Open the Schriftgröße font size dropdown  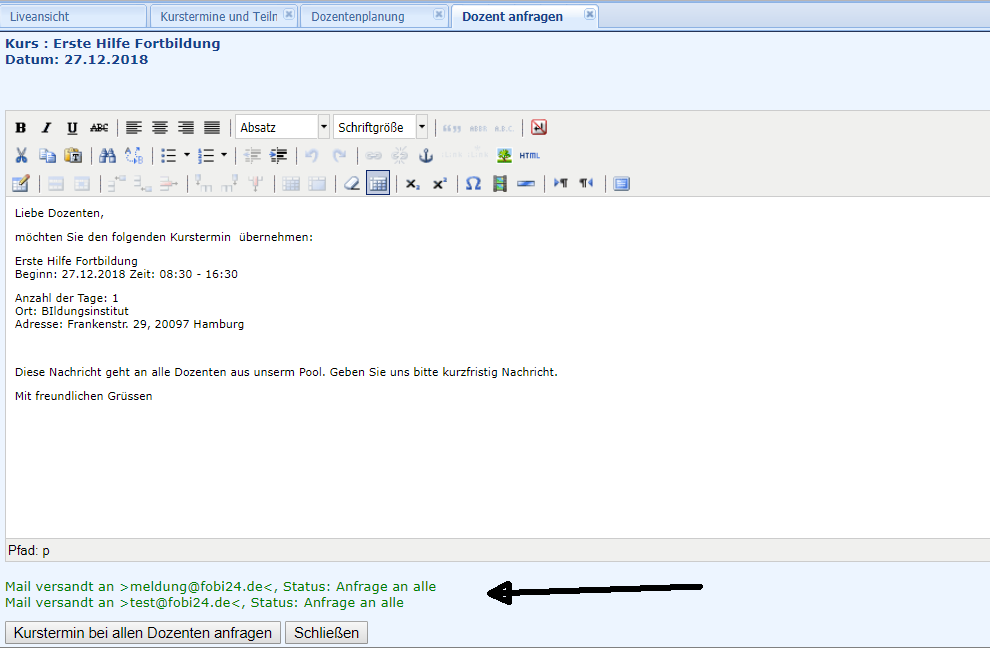coord(380,128)
